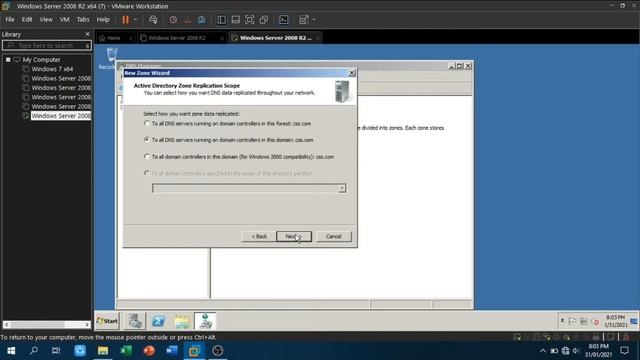The height and width of the screenshot is (360, 640).
Task: Open Word from host taskbar
Action: (172, 351)
